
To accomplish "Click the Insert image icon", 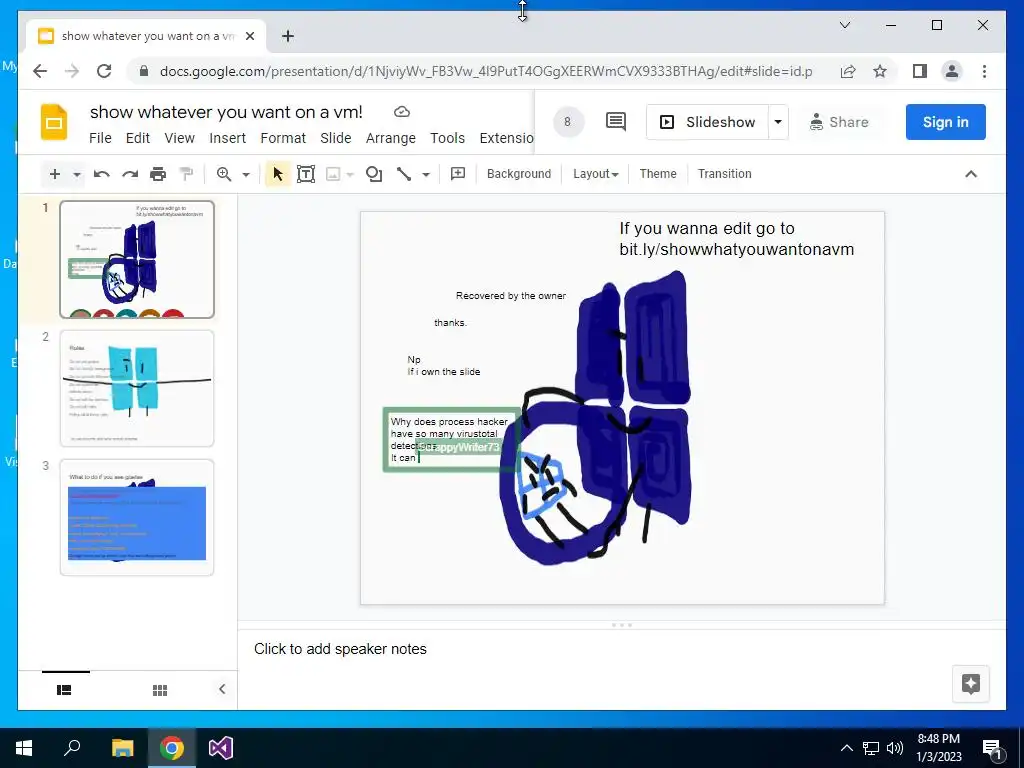I will tap(333, 174).
